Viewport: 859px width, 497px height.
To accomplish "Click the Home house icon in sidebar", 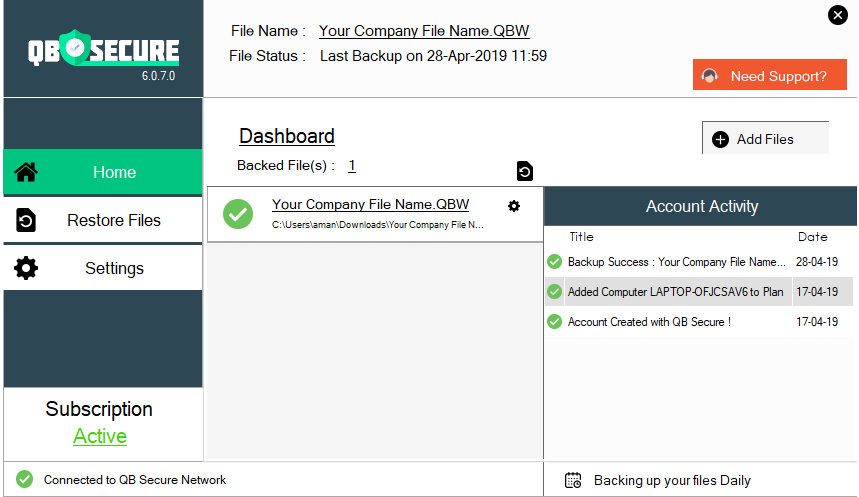I will [x=26, y=172].
